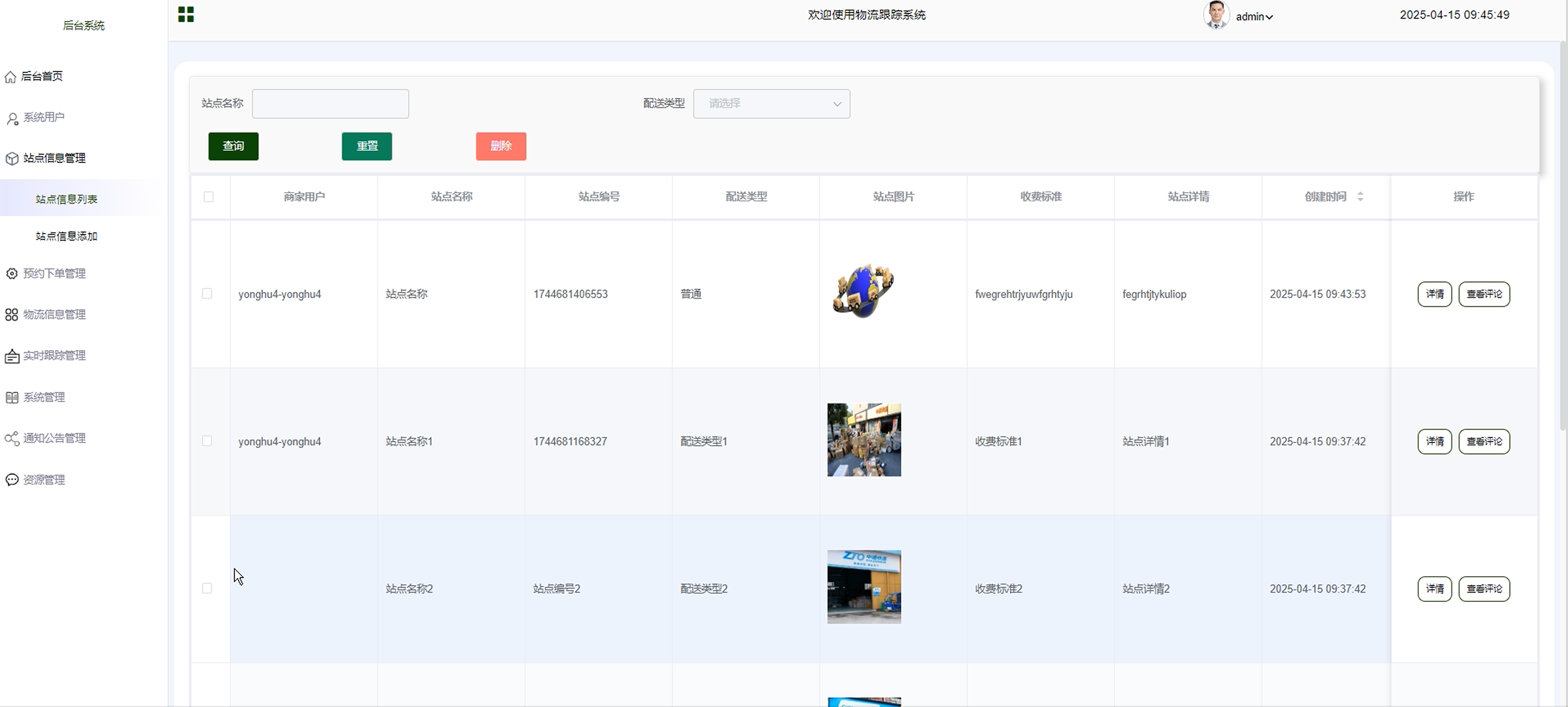Click the green grid menu icon
1568x707 pixels.
186,15
